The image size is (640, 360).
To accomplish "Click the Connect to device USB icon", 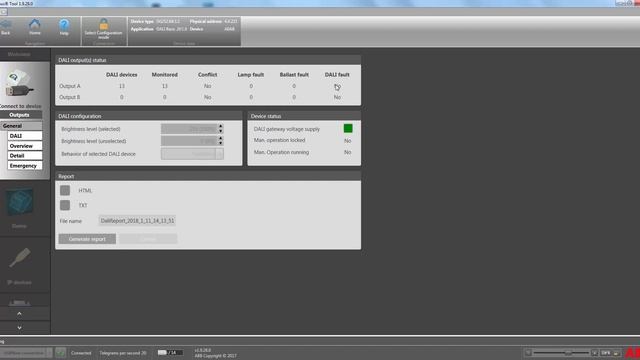I will 20,84.
